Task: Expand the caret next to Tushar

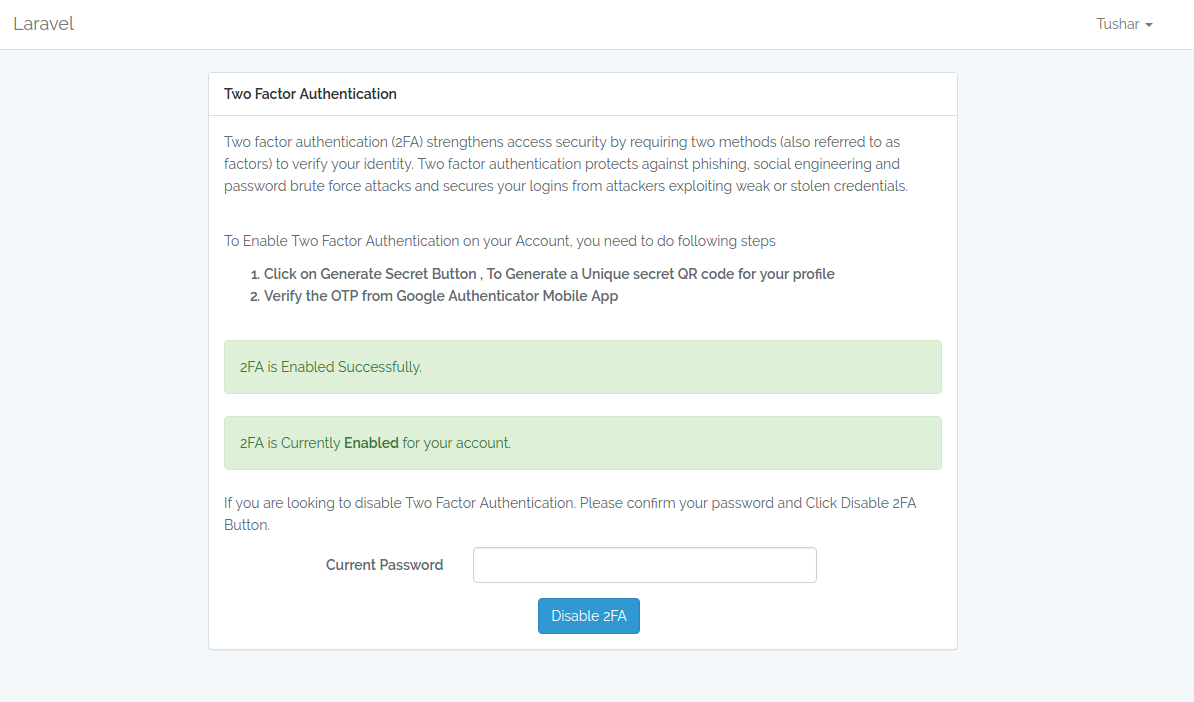Action: tap(1149, 25)
